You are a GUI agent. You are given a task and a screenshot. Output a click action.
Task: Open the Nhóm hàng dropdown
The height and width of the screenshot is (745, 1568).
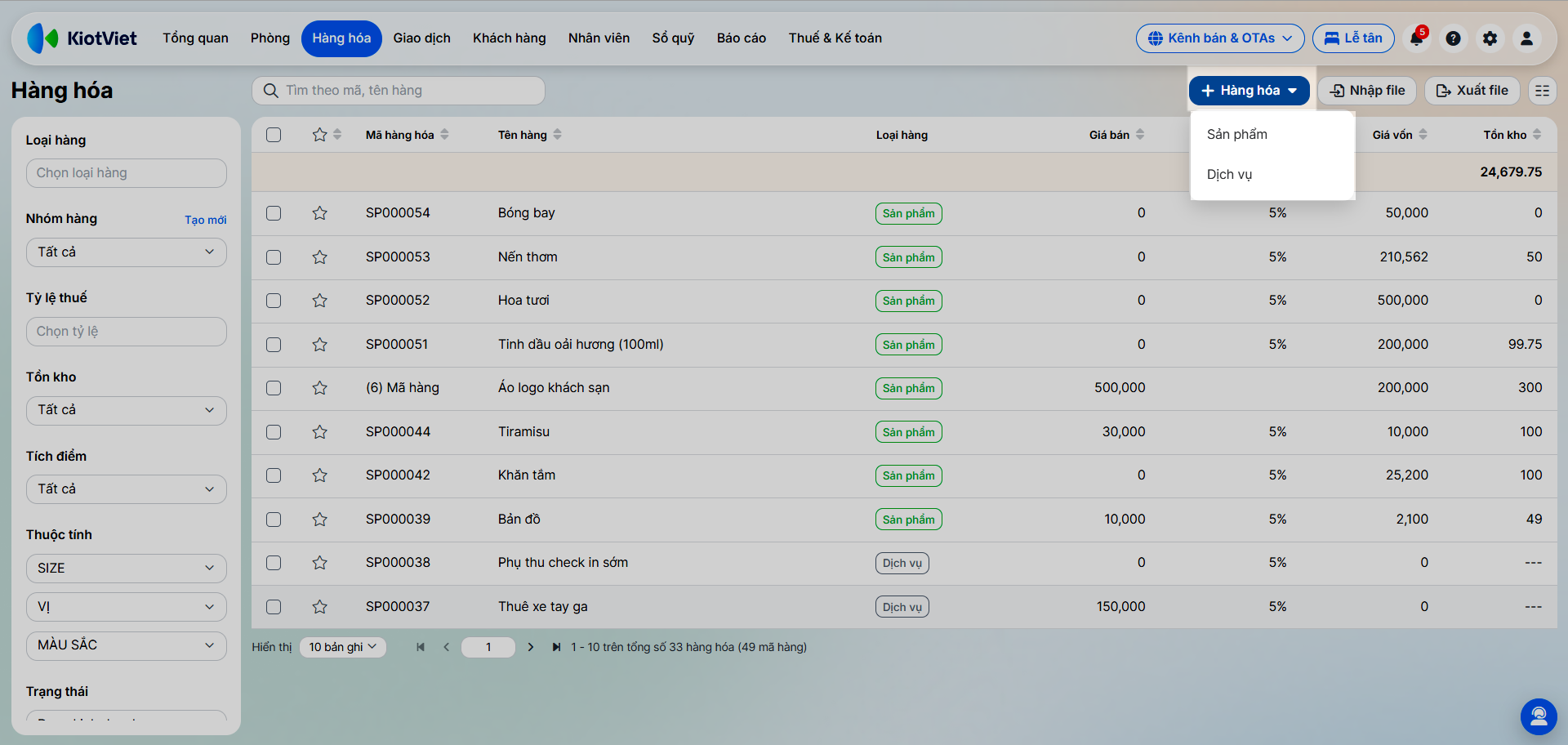[x=127, y=252]
